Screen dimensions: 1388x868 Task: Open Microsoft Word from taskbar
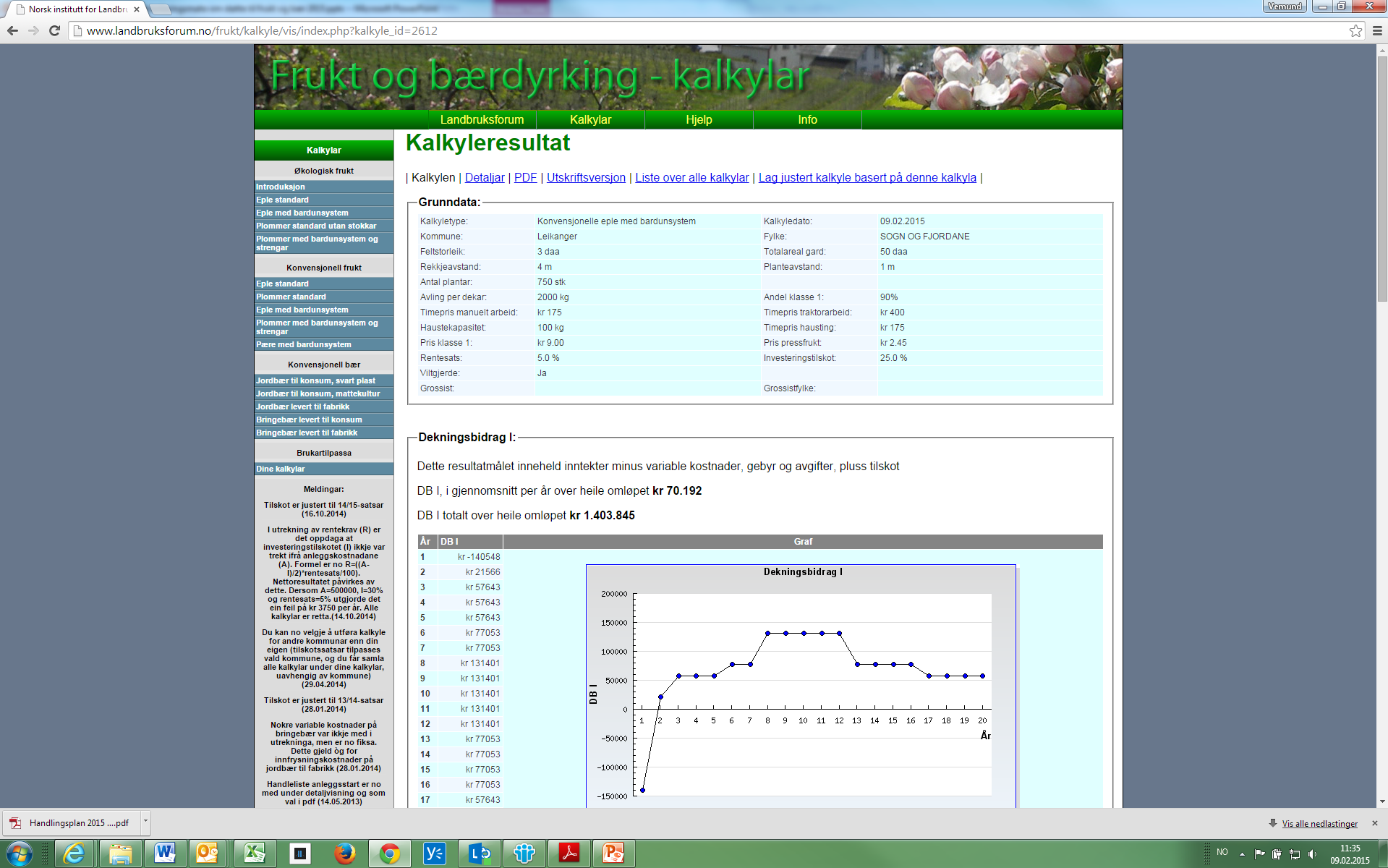point(165,854)
